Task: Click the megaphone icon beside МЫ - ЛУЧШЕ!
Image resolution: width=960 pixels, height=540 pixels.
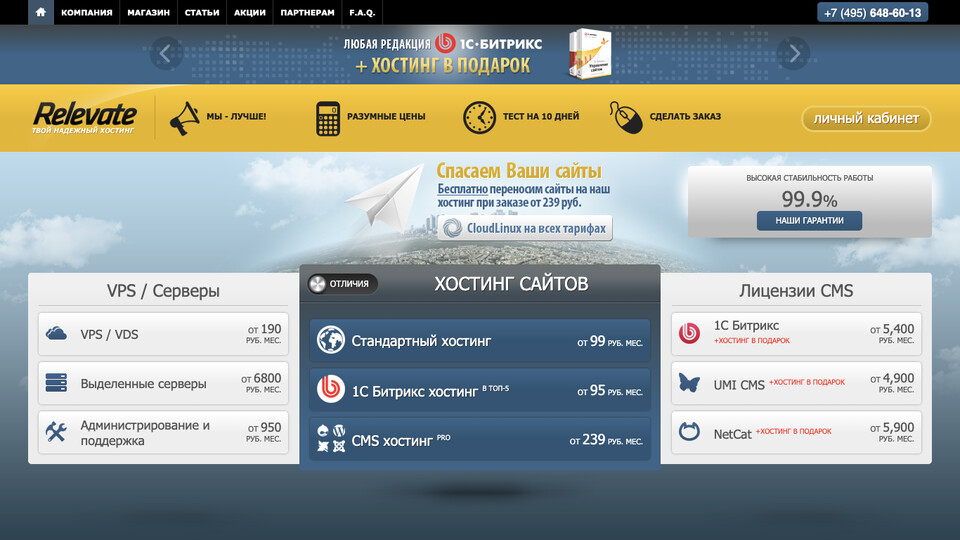Action: click(x=184, y=117)
